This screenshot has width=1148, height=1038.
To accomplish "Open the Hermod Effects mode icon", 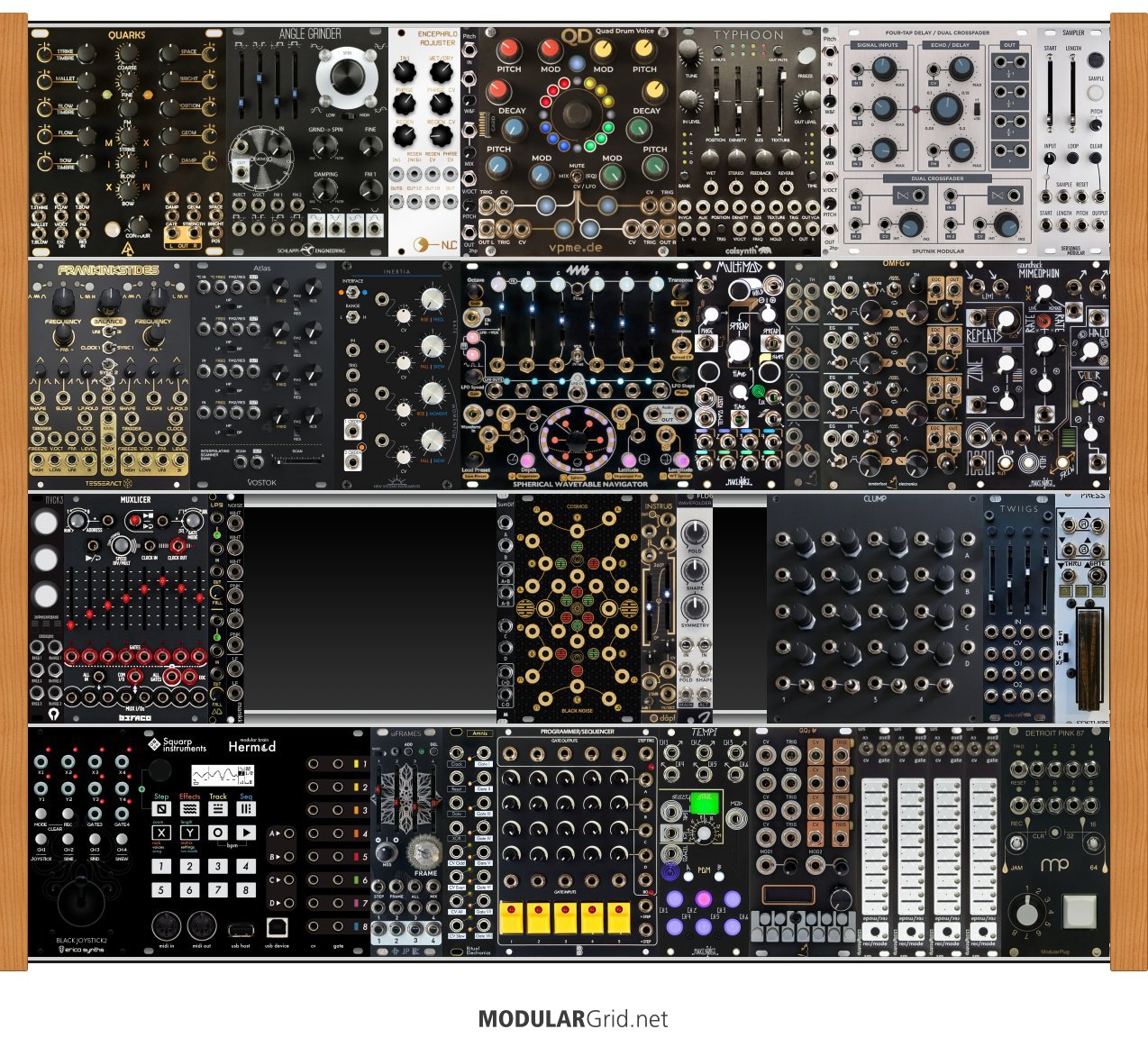I will (x=189, y=809).
